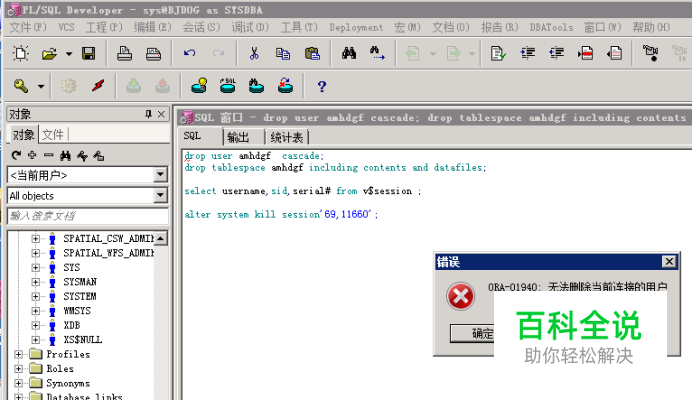The image size is (692, 400).
Task: Click the PL/SQL Beautifier icon
Action: [x=498, y=54]
